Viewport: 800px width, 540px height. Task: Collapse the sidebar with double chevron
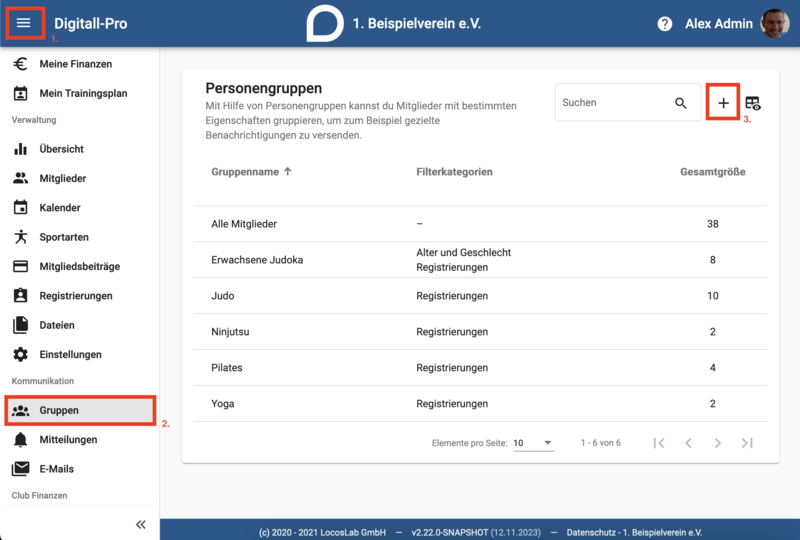click(141, 524)
